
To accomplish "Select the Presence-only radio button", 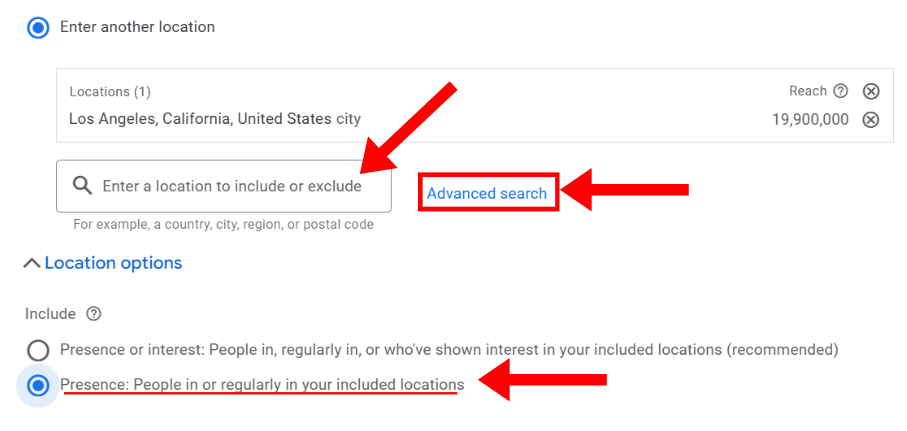I will [x=38, y=385].
